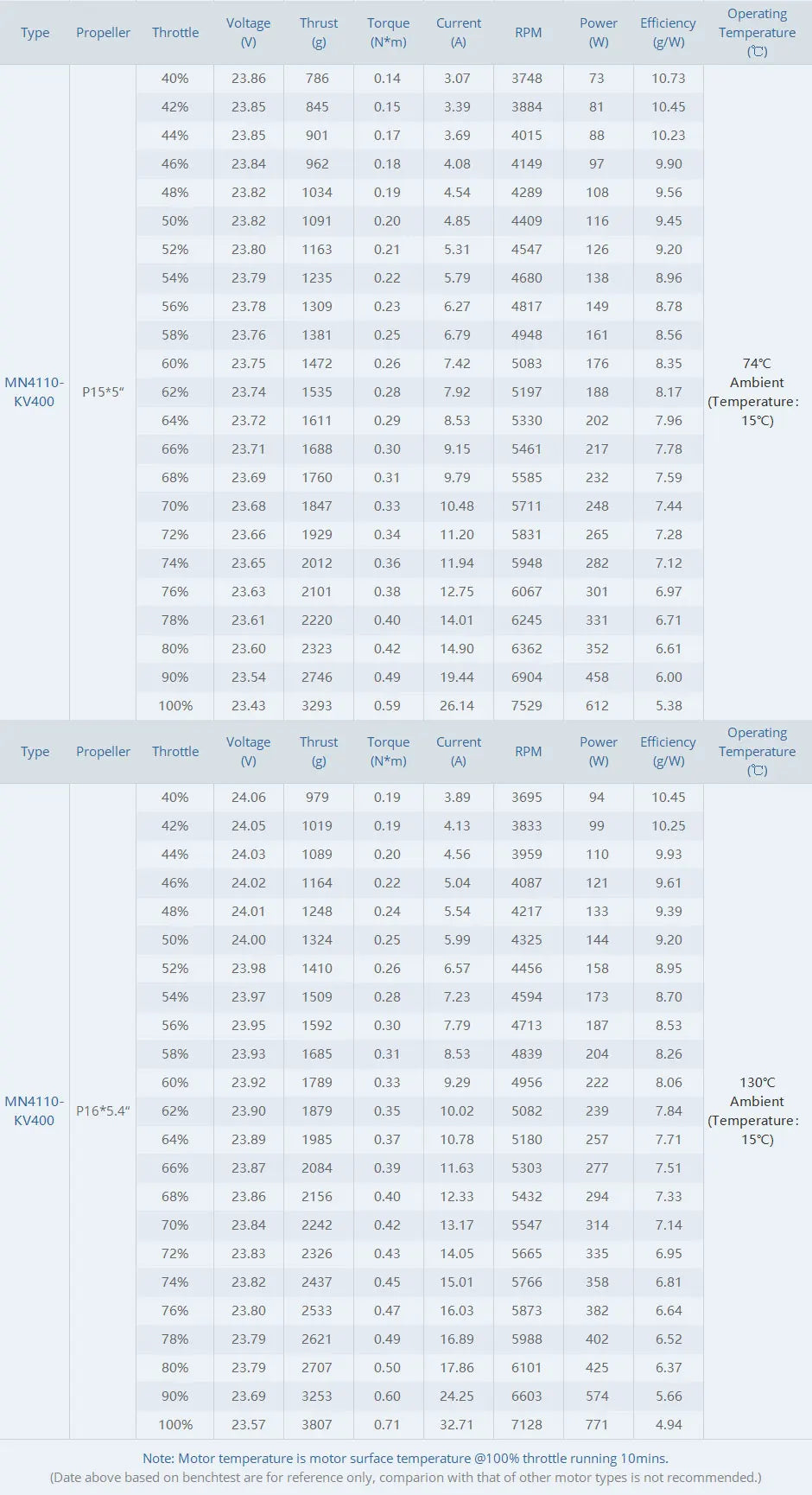The width and height of the screenshot is (812, 1495).
Task: Select the 74℃ operating temperature cell
Action: [757, 391]
